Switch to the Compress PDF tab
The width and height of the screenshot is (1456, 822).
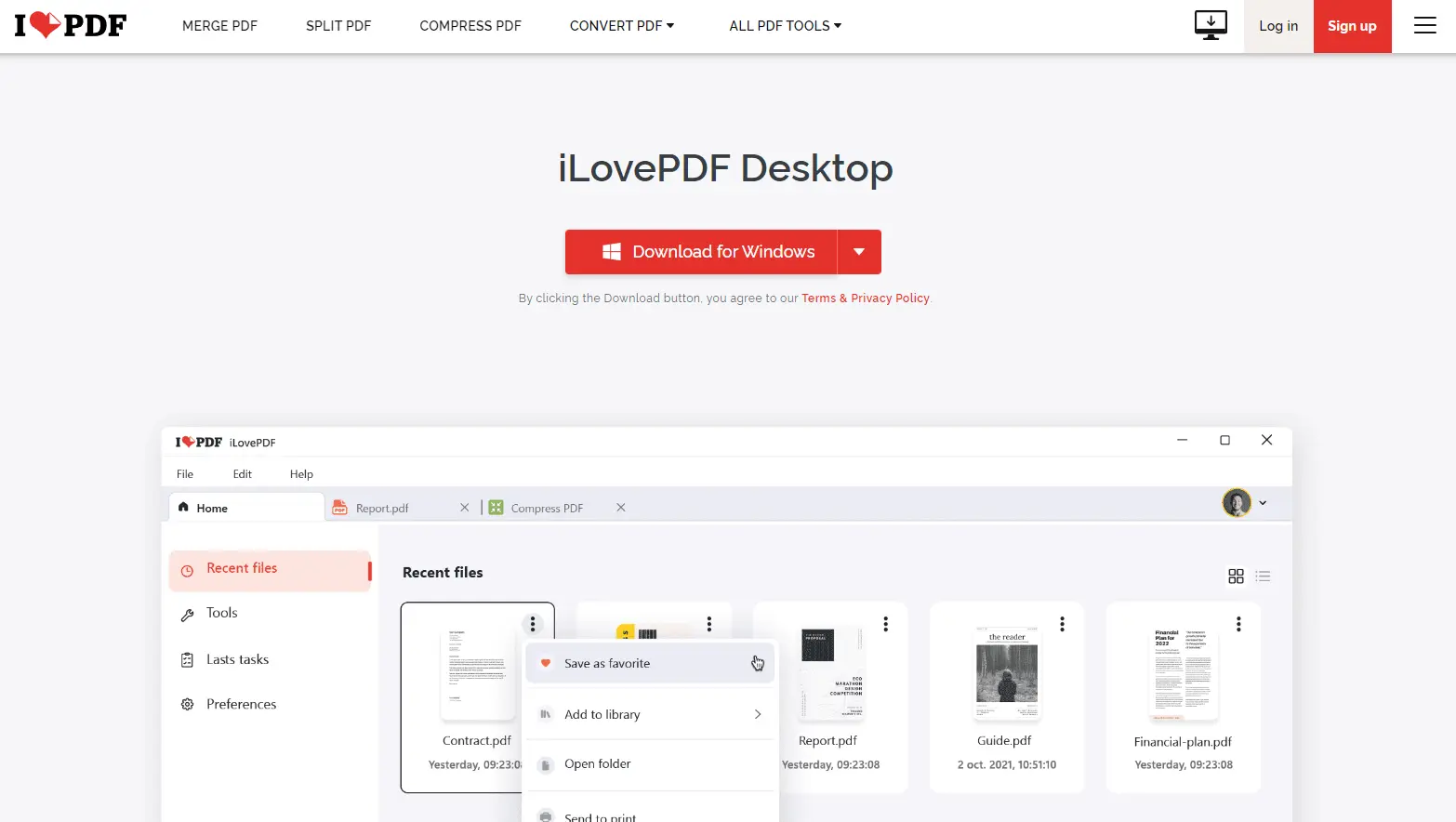click(547, 509)
